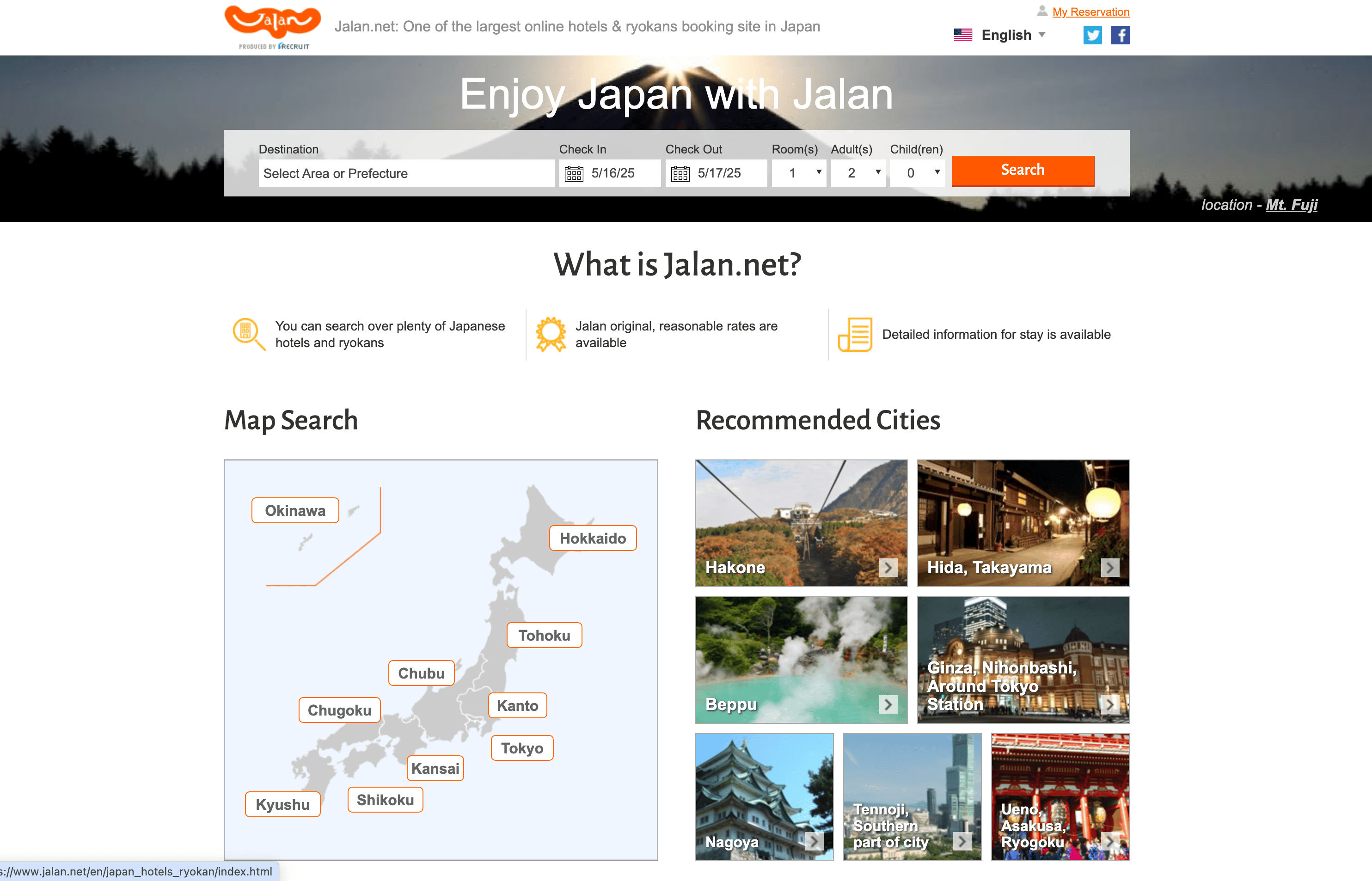The image size is (1372, 881).
Task: Click arrow icon on Hida, Takayama tile
Action: tap(1109, 568)
